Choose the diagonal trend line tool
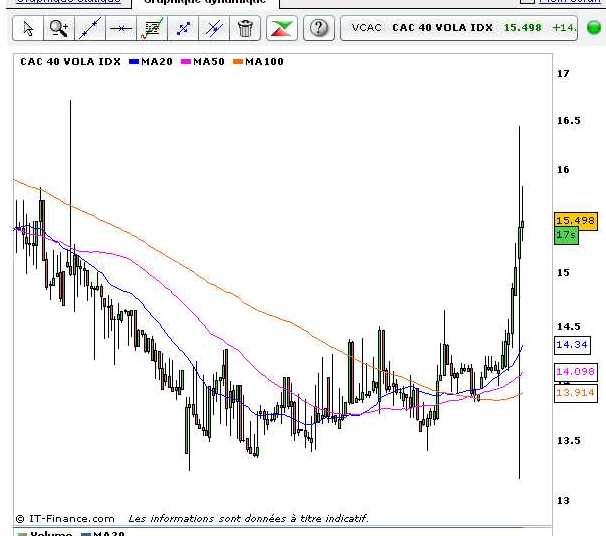The height and width of the screenshot is (536, 606). 90,28
